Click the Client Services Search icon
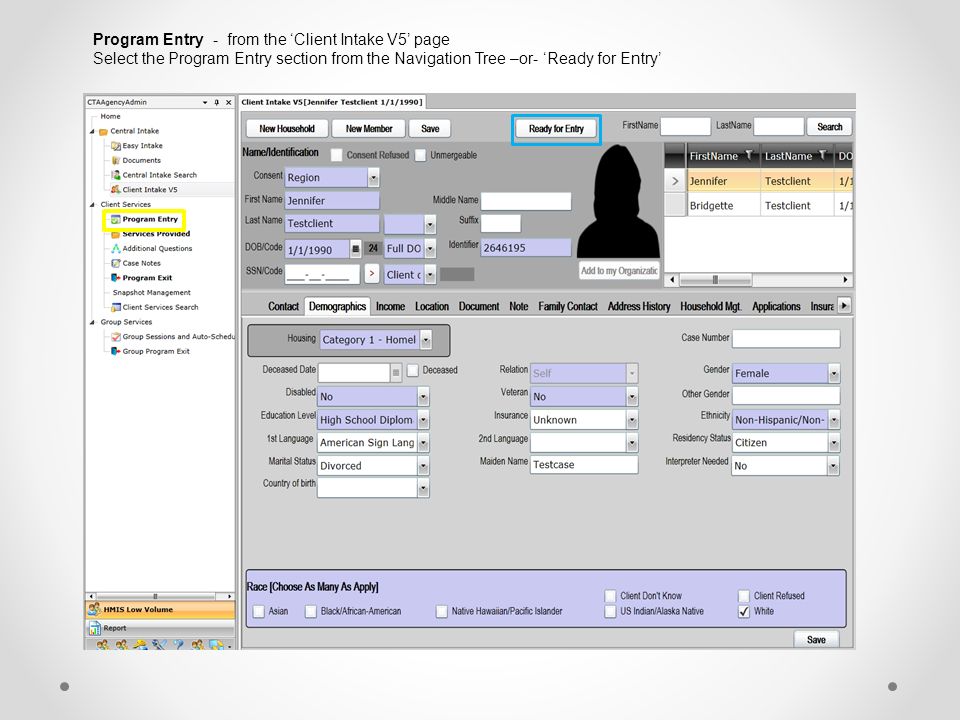The width and height of the screenshot is (960, 720). pyautogui.click(x=116, y=307)
